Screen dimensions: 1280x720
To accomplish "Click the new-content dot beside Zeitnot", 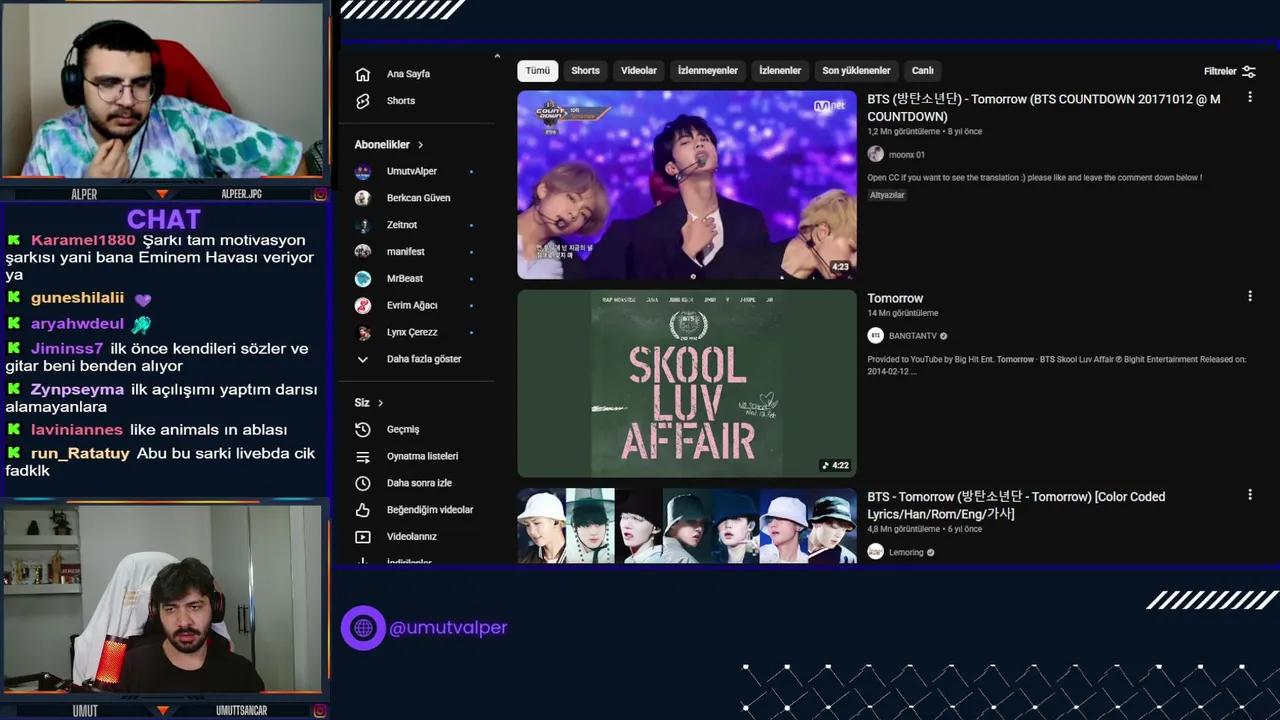I will (x=471, y=225).
